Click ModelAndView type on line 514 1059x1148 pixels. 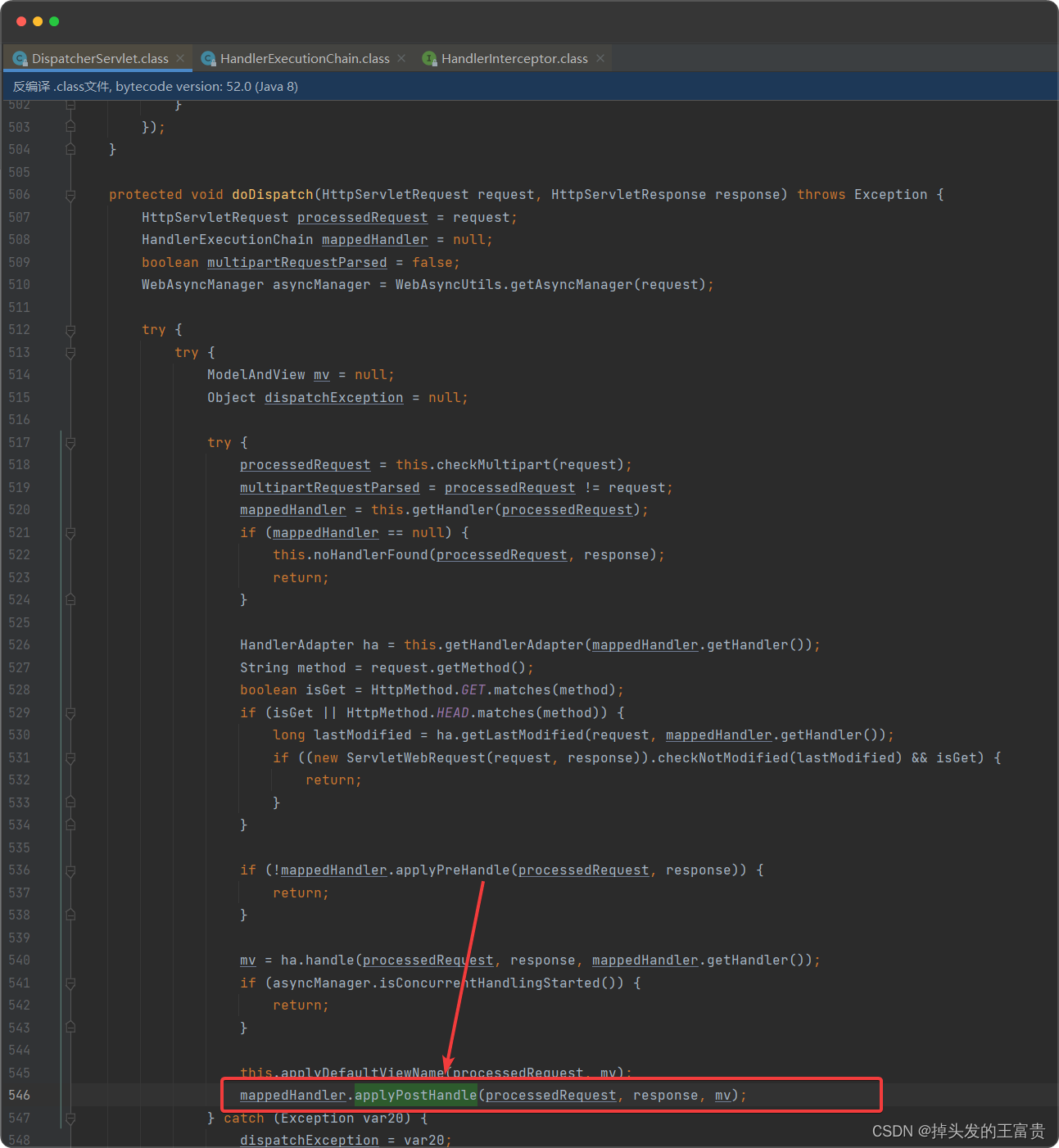pyautogui.click(x=256, y=375)
